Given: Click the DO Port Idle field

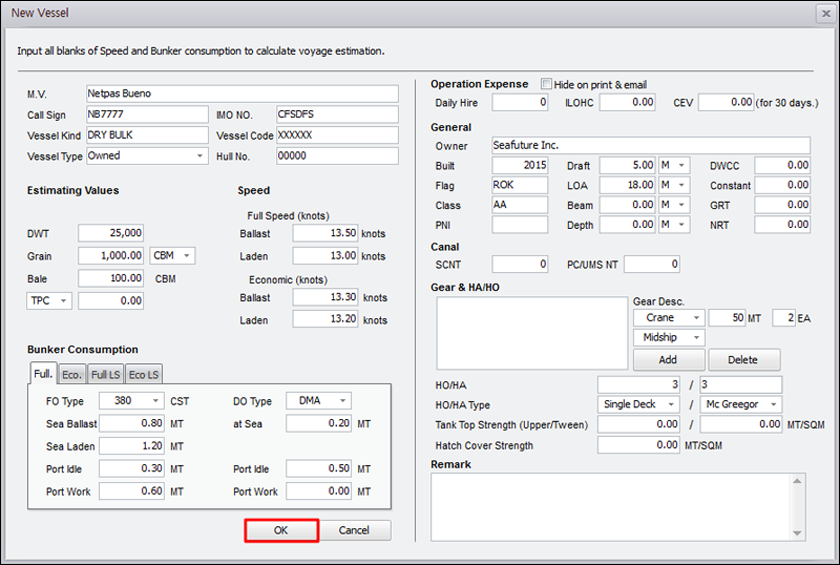Looking at the screenshot, I should (319, 468).
